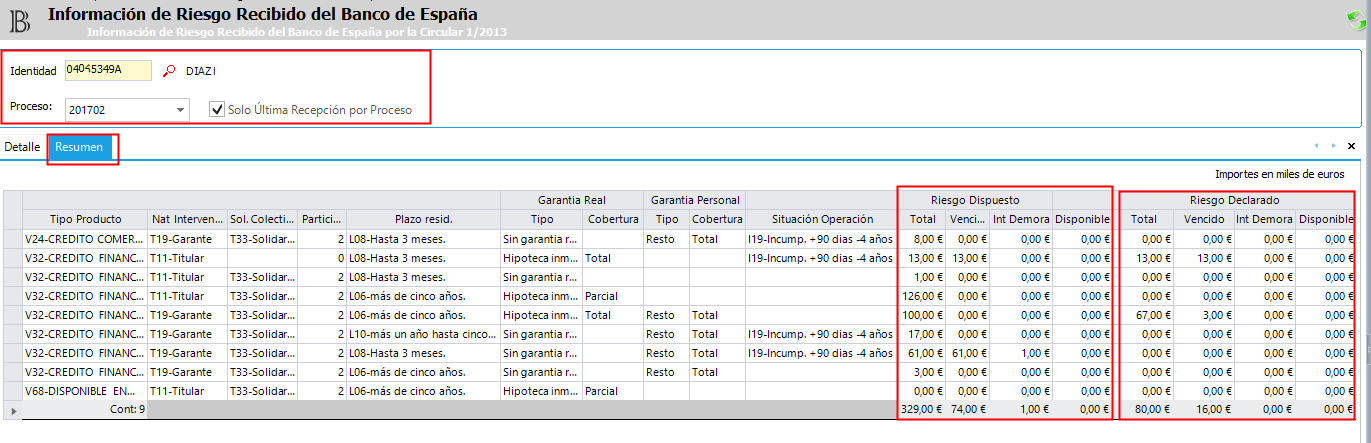Click Int Demora header under Riesgo Declarado
The image size is (1371, 443).
[1264, 219]
